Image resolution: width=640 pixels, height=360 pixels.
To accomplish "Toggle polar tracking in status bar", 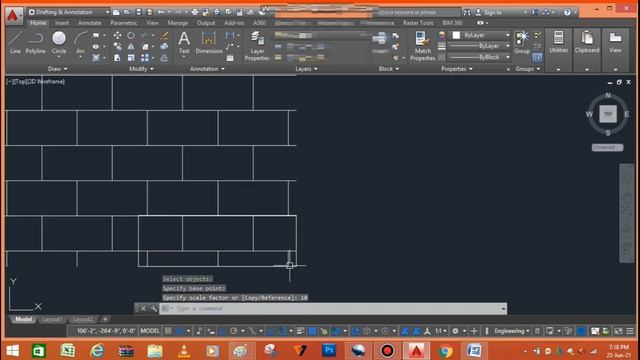I will click(x=233, y=331).
